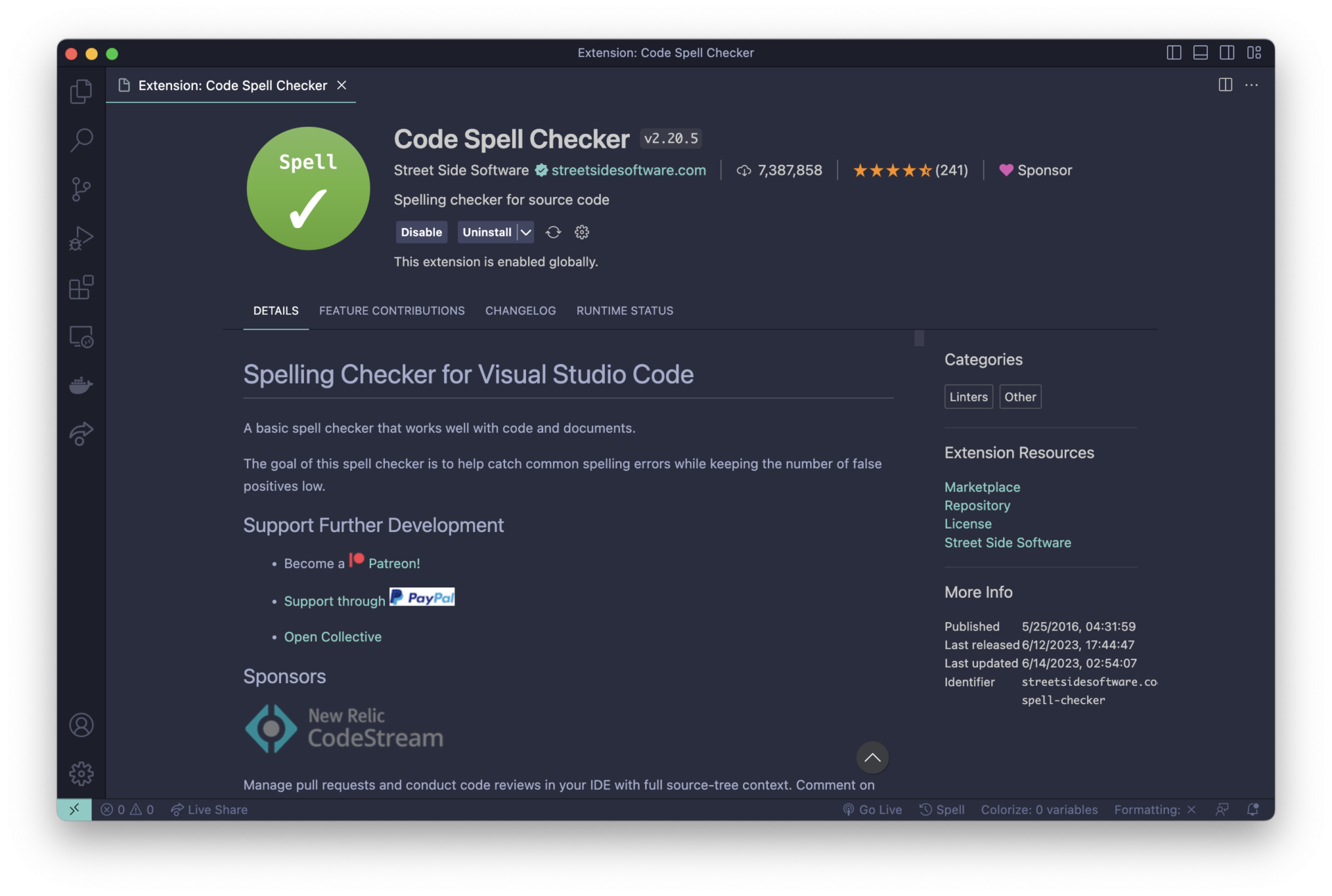Open the Repository resource link
Viewport: 1332px width, 896px height.
point(977,506)
